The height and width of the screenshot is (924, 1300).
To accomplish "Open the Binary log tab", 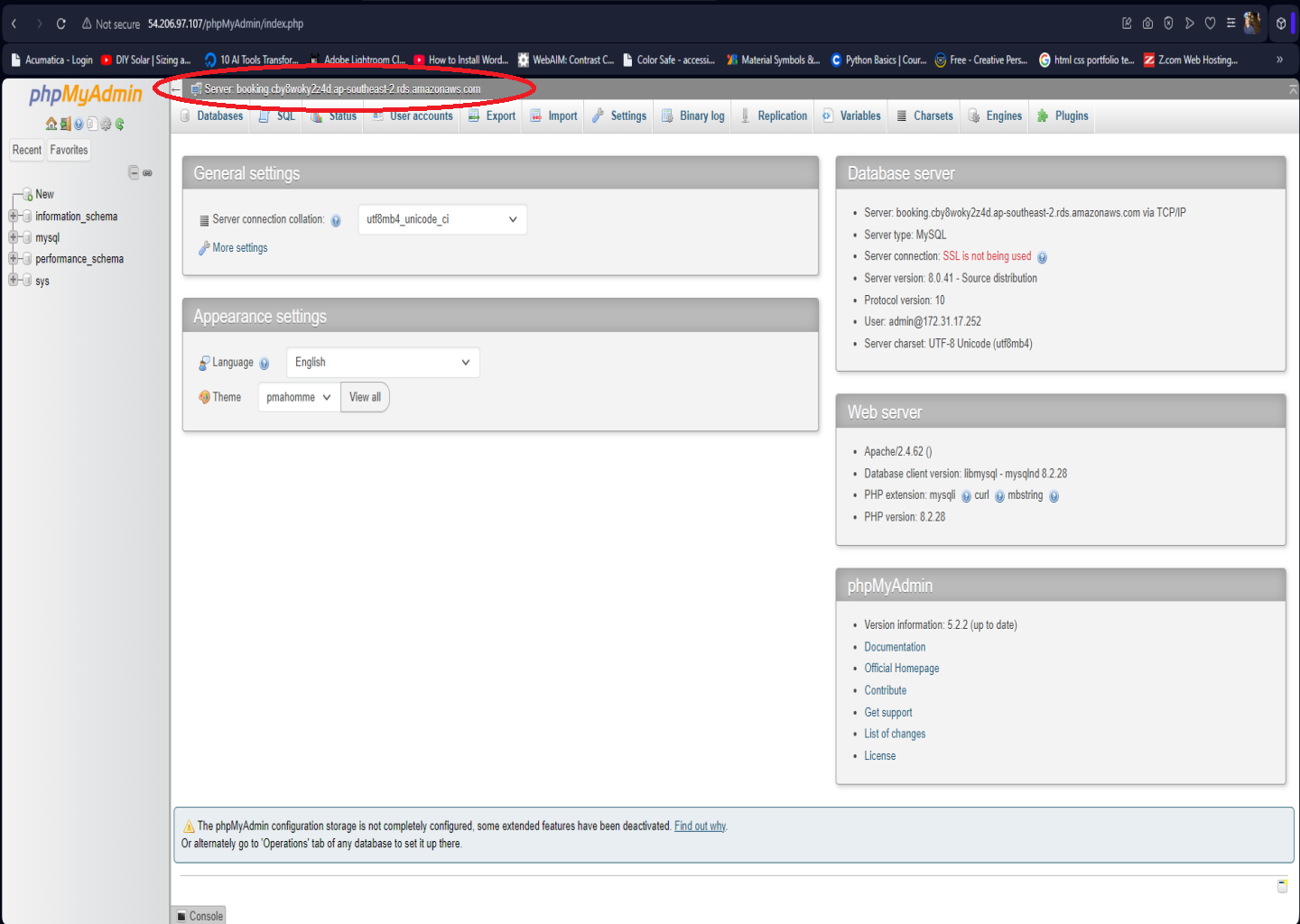I will click(x=693, y=116).
